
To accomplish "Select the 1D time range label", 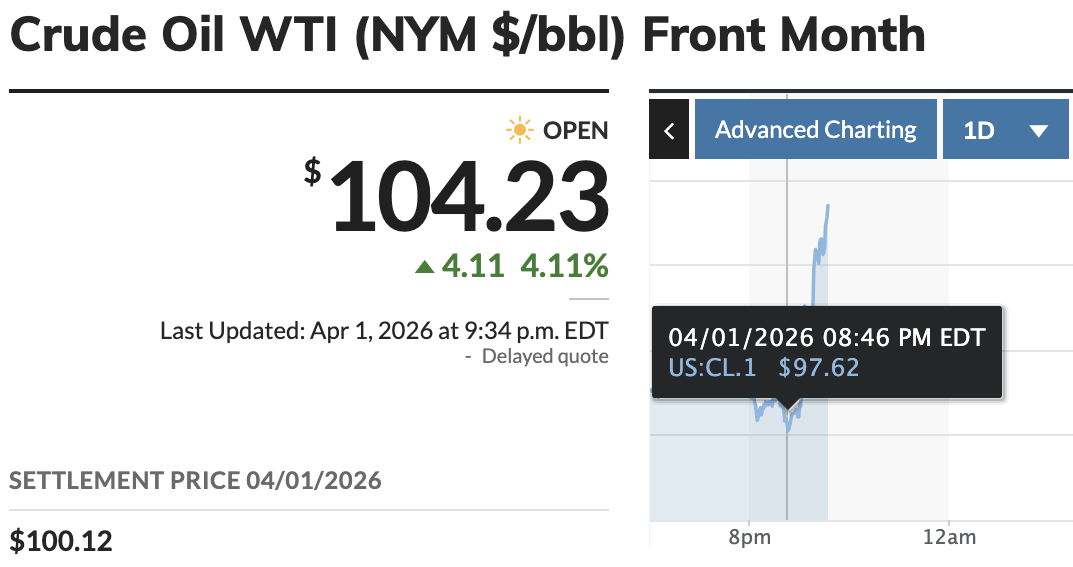I will [978, 130].
